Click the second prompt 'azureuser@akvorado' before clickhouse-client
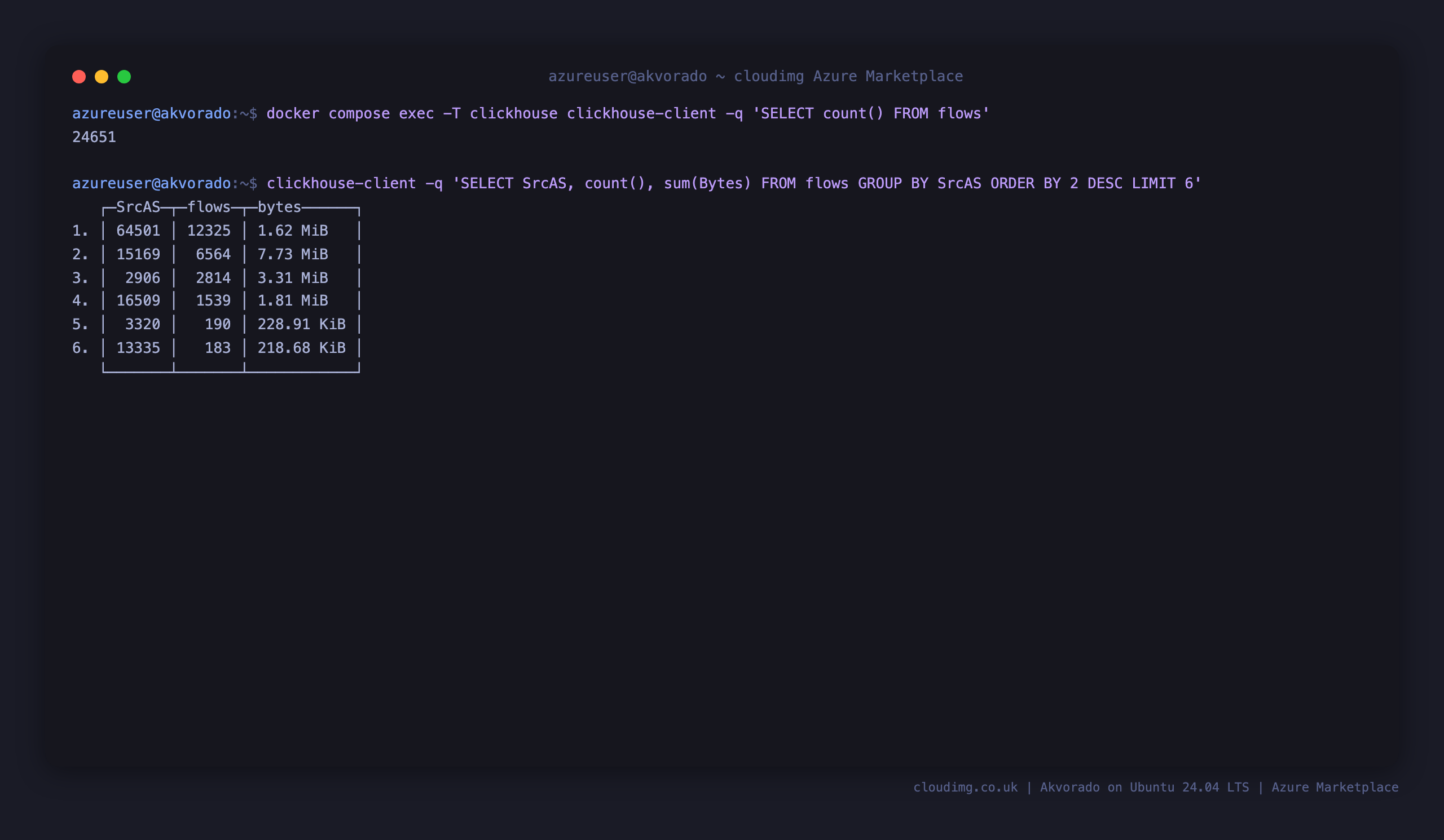Screen dimensions: 1444x840 coord(151,183)
